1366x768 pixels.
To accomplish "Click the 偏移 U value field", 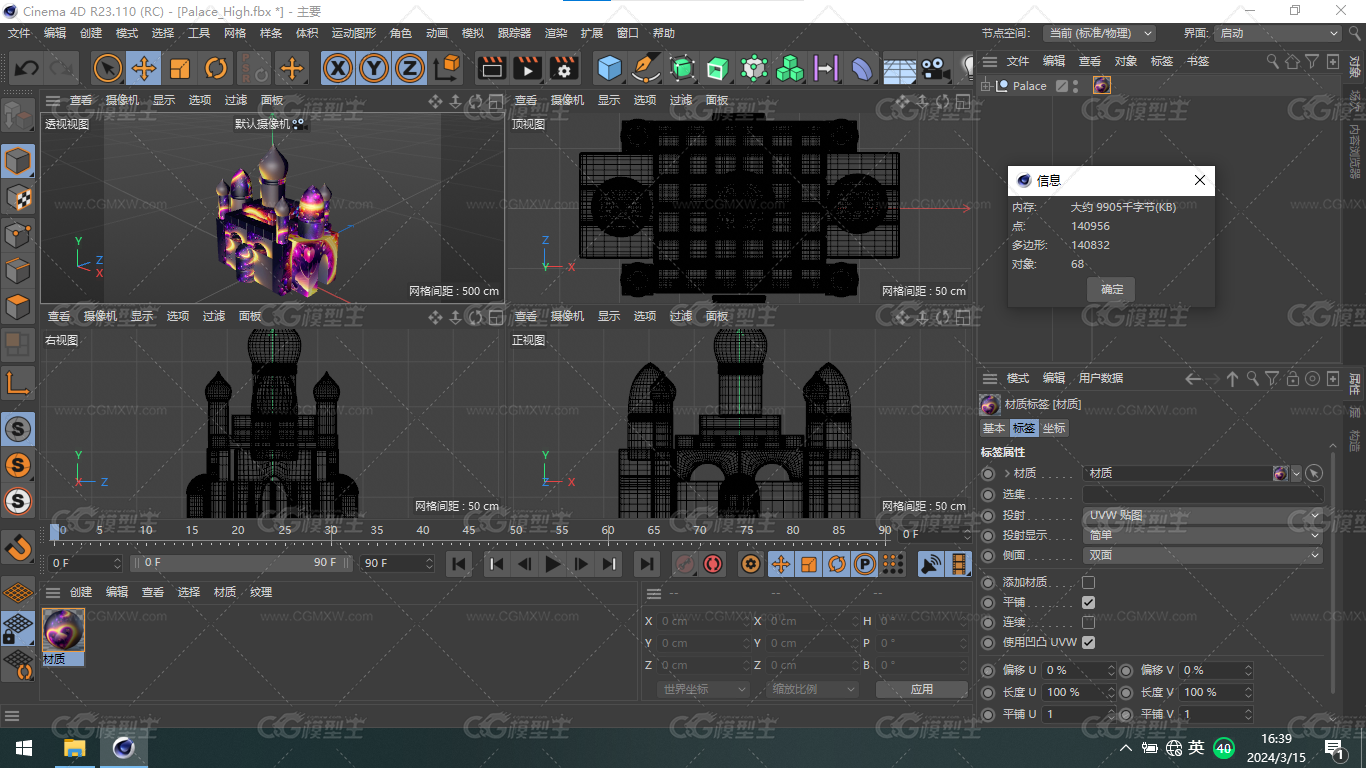I will [x=1078, y=670].
